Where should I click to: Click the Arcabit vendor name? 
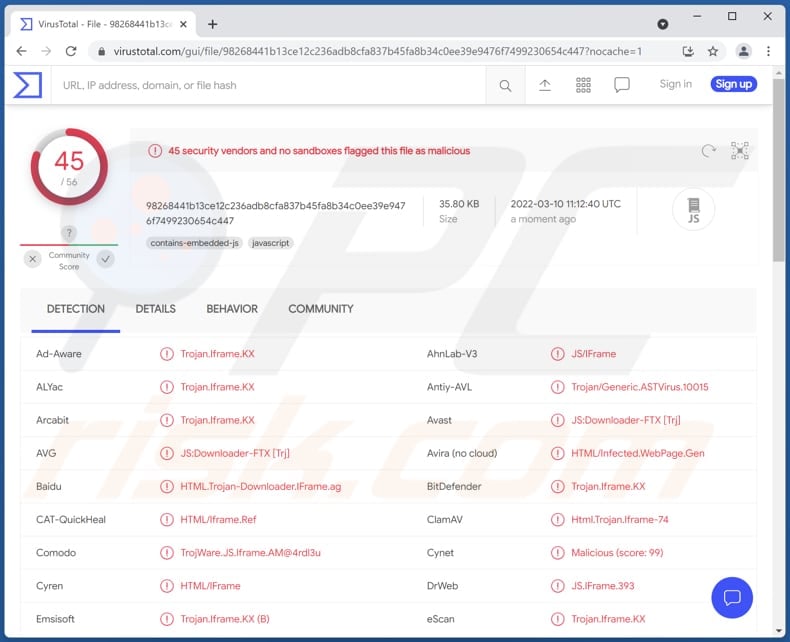coord(52,420)
